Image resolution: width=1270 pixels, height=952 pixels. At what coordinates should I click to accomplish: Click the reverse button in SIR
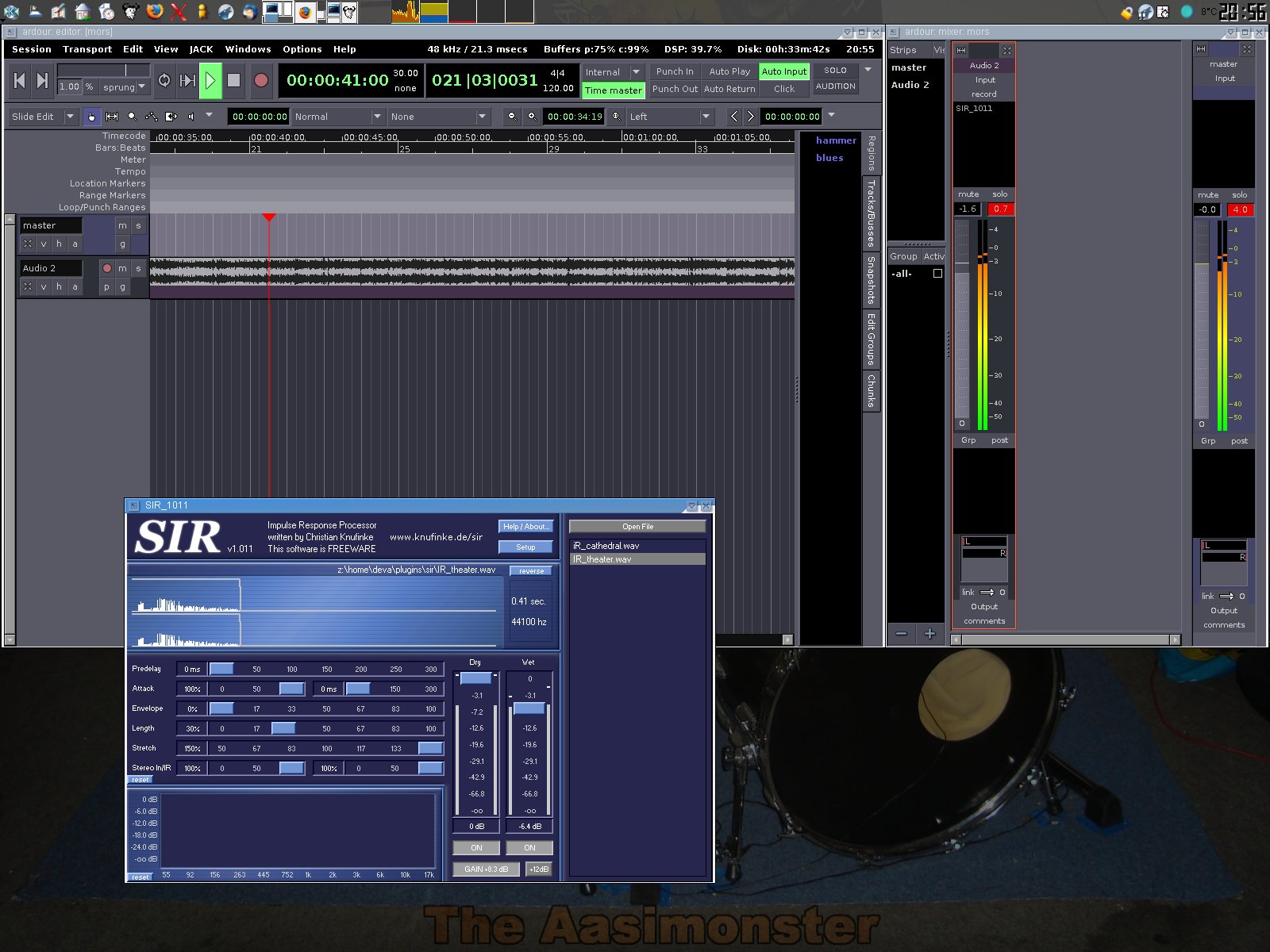pos(531,571)
